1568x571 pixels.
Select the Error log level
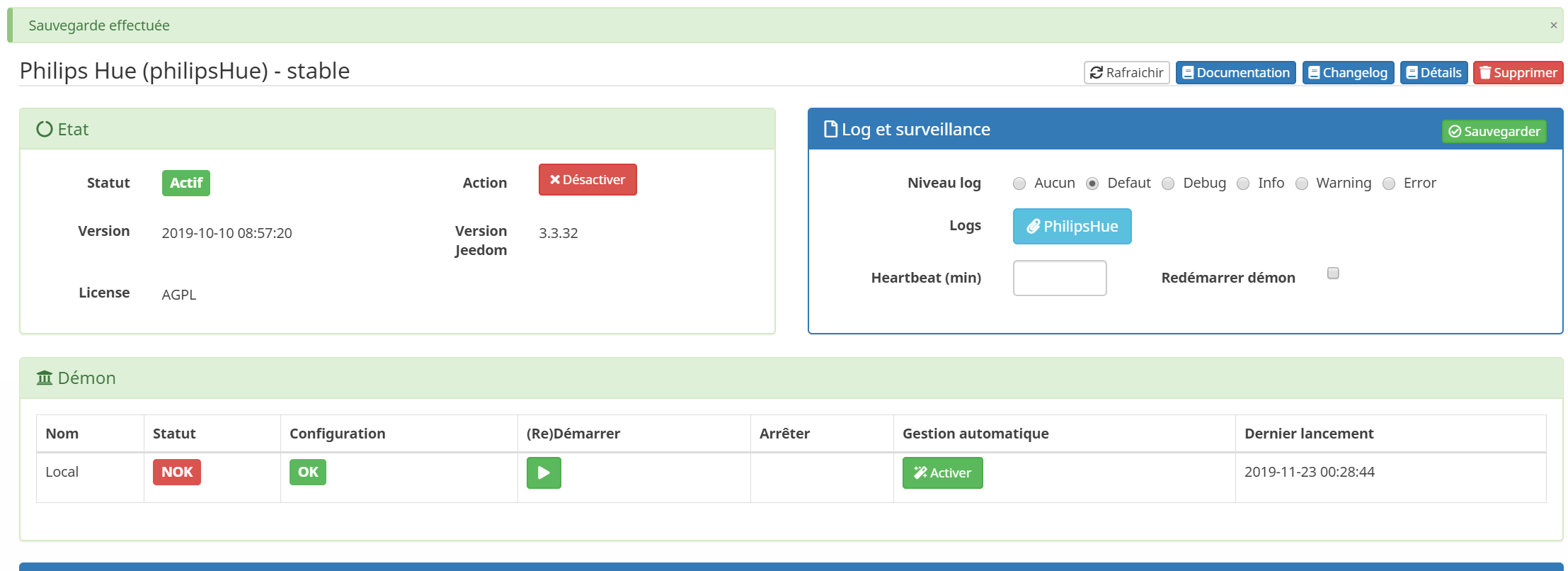(x=1389, y=183)
